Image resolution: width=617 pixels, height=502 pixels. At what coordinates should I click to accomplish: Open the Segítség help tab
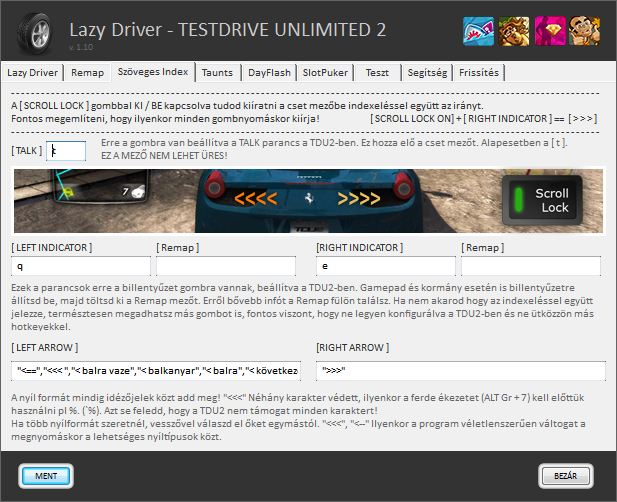[427, 73]
